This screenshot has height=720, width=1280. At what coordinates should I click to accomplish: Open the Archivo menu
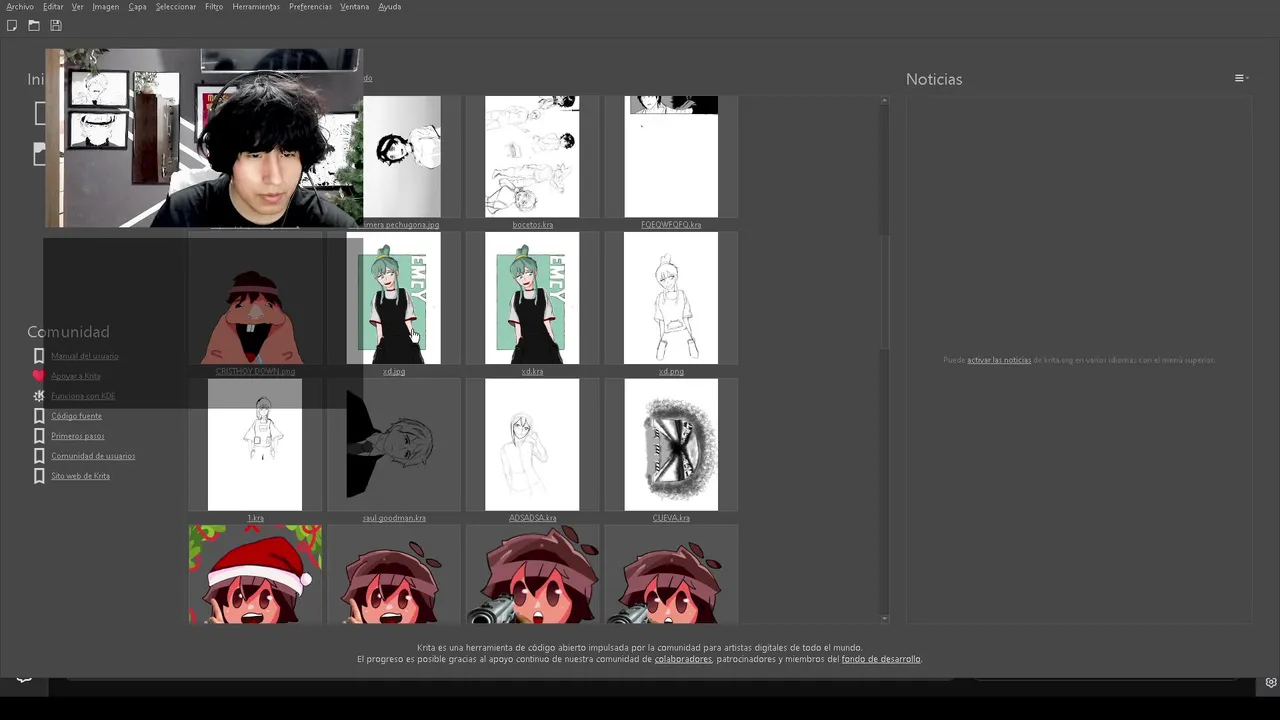pyautogui.click(x=20, y=7)
